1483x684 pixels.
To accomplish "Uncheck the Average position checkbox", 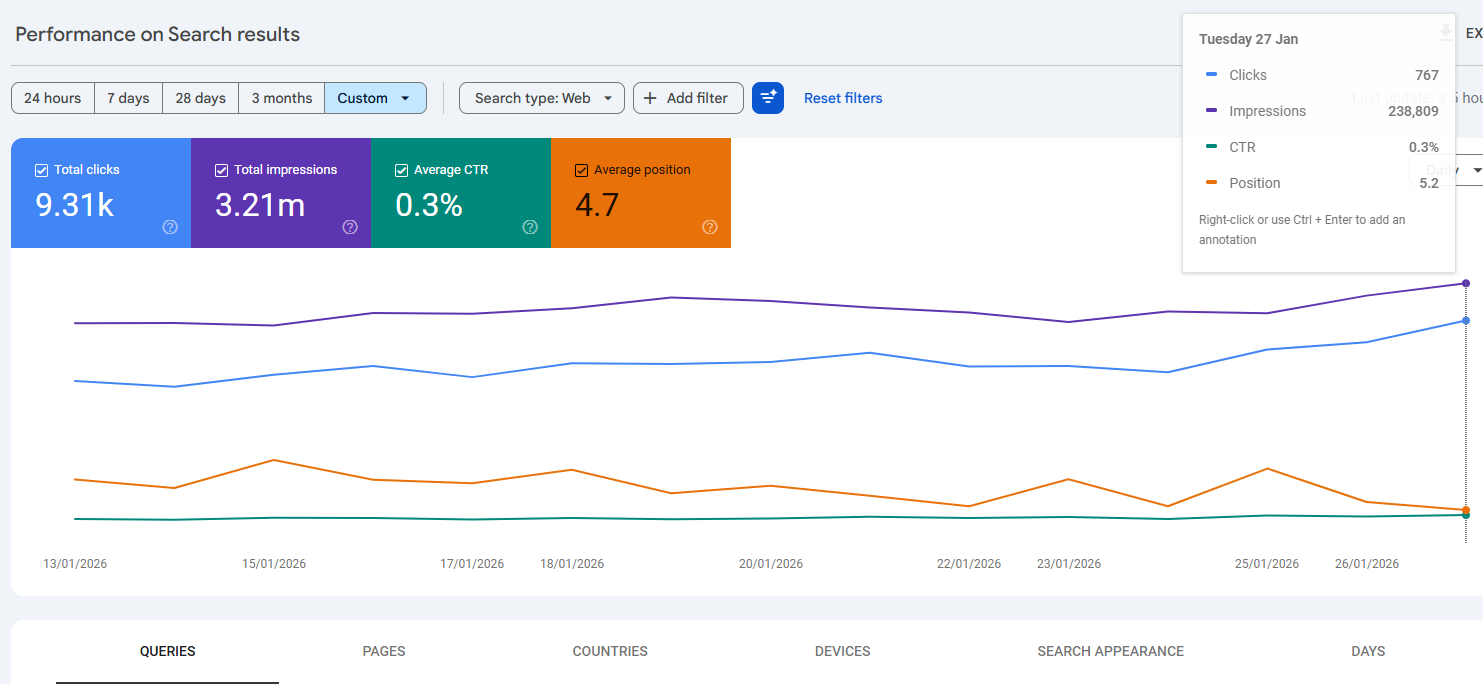I will pos(581,170).
